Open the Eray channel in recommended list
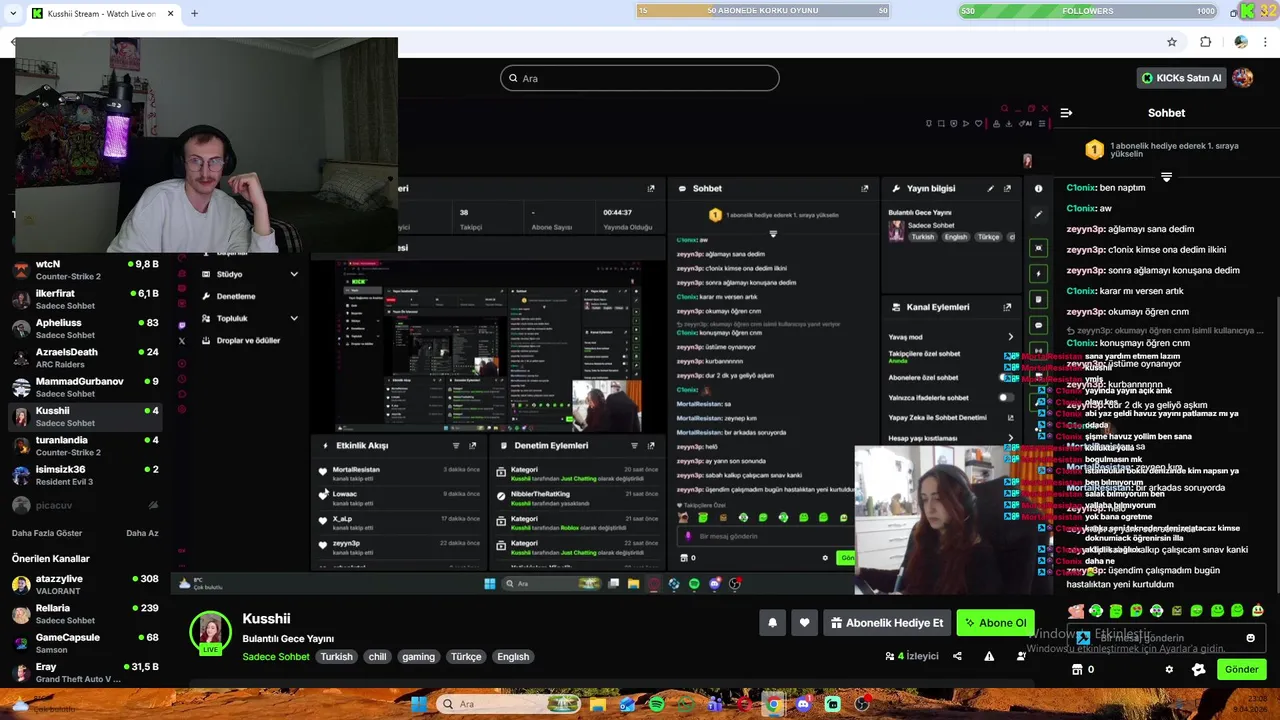This screenshot has height=720, width=1280. (85, 672)
